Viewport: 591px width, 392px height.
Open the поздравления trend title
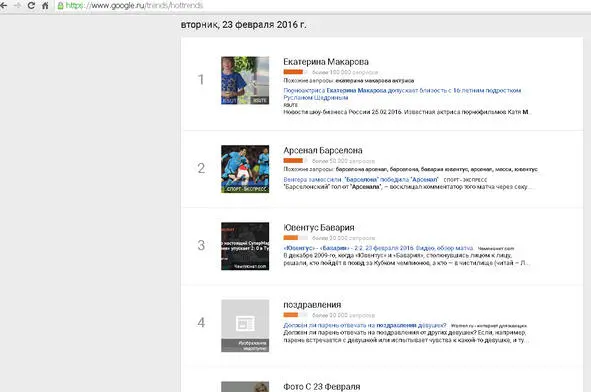coord(312,305)
